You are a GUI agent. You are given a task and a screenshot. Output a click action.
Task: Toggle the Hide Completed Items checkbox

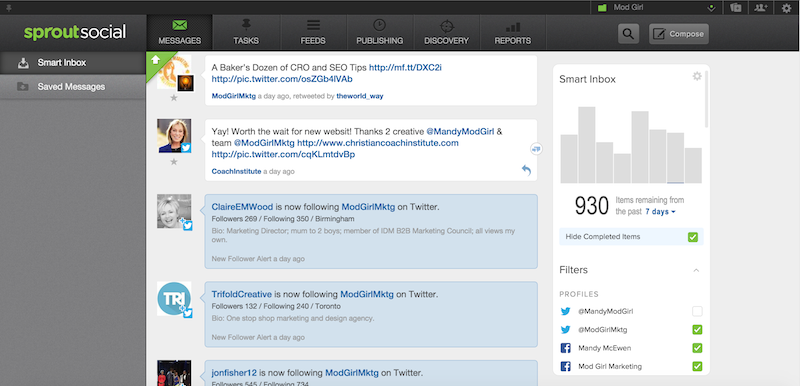click(x=692, y=237)
